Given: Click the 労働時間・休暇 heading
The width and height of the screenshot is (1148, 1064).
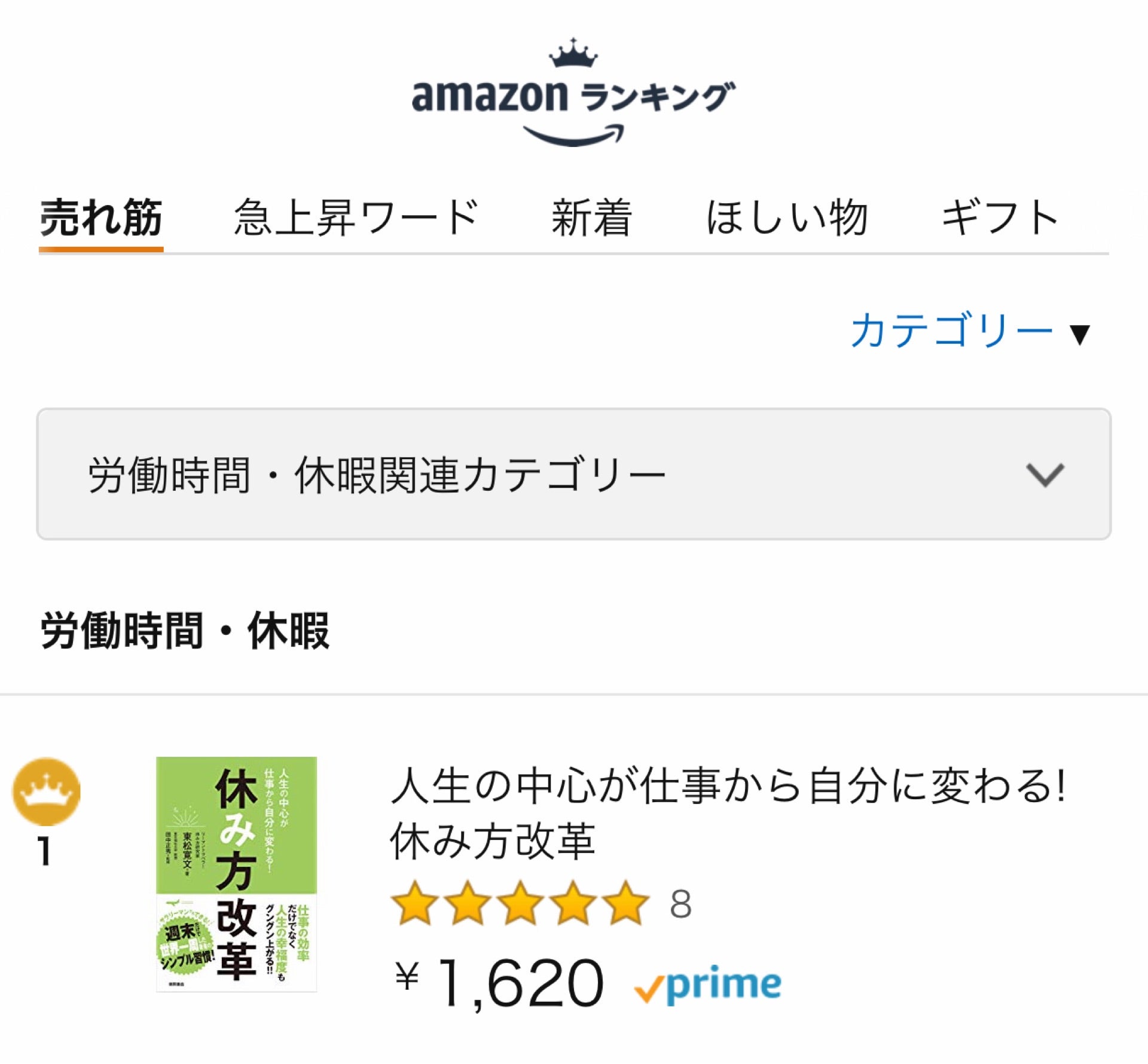Looking at the screenshot, I should [185, 631].
